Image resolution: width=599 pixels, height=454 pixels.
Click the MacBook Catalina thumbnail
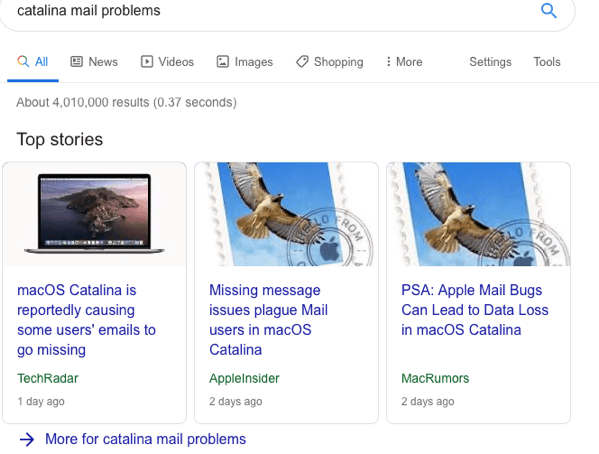click(94, 214)
